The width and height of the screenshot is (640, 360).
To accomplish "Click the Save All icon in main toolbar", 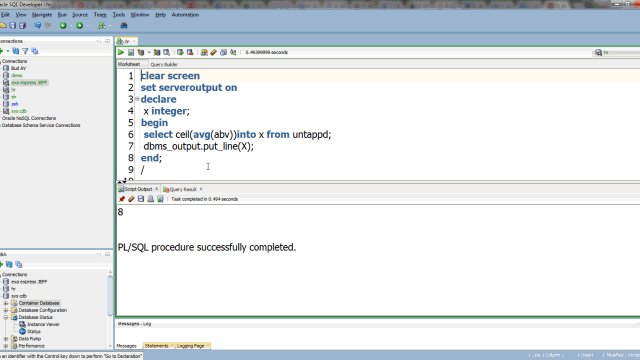I will pyautogui.click(x=22, y=25).
